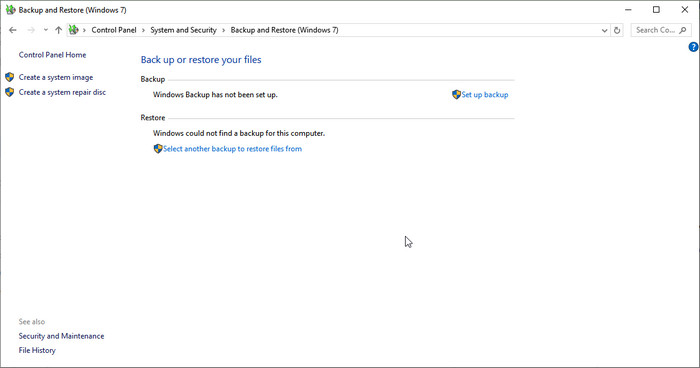
Task: Click 'Windows could not find a backup' text
Action: (239, 133)
